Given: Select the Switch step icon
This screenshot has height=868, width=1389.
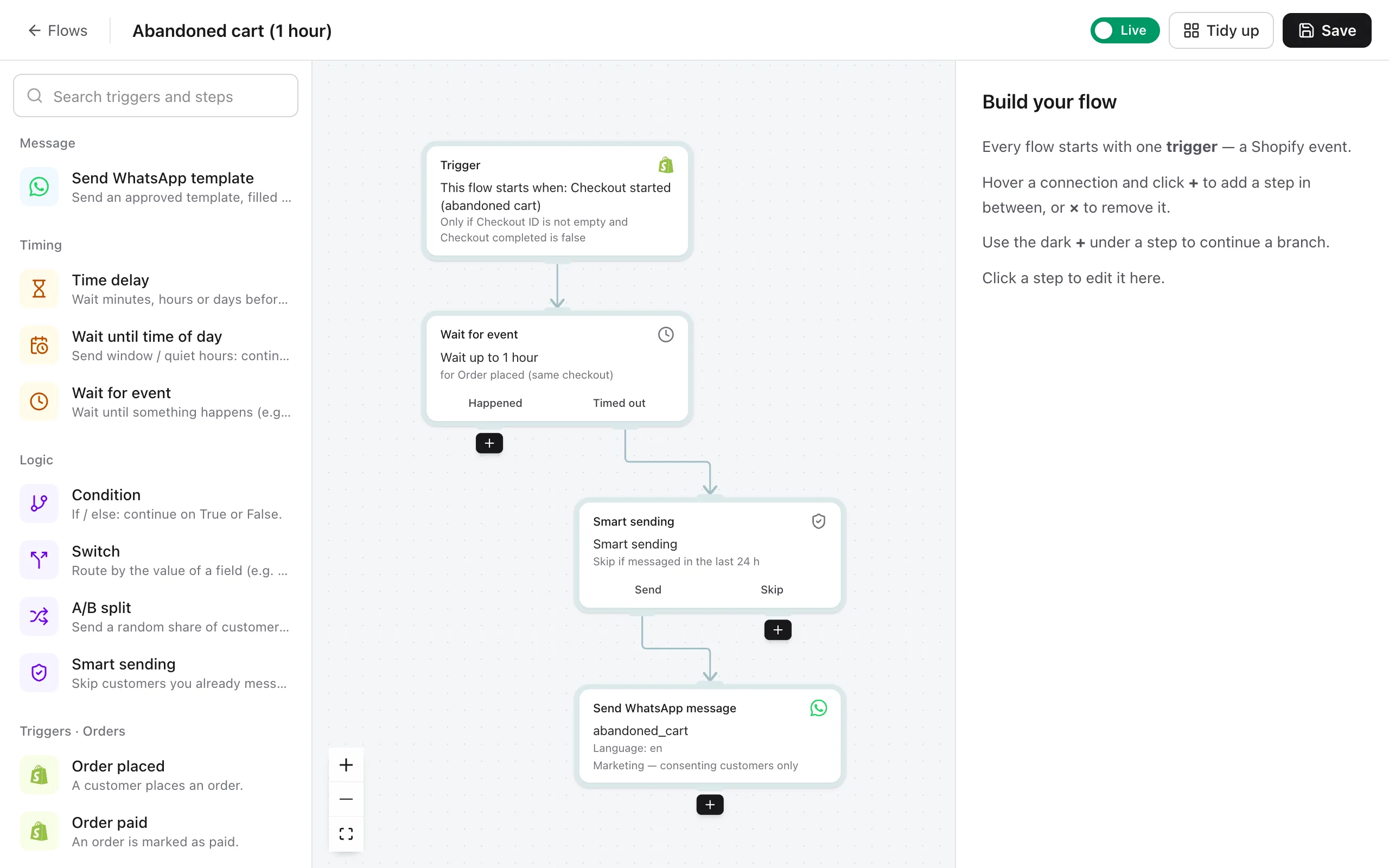Looking at the screenshot, I should point(39,560).
